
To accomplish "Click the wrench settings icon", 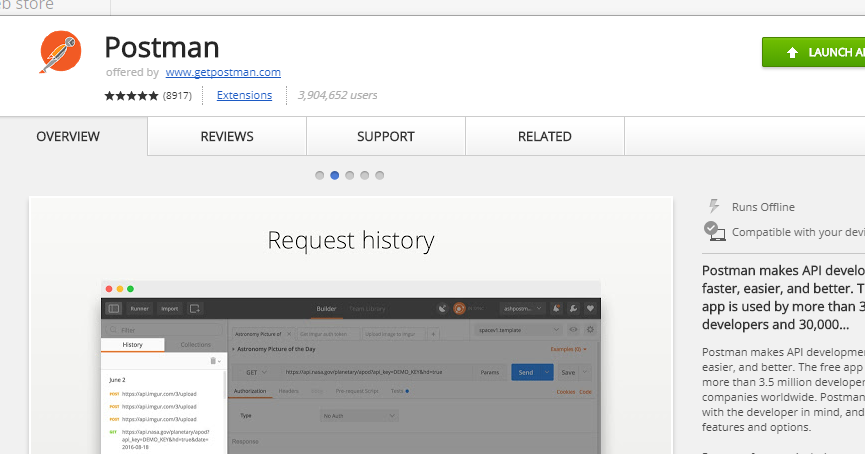I will coord(573,309).
